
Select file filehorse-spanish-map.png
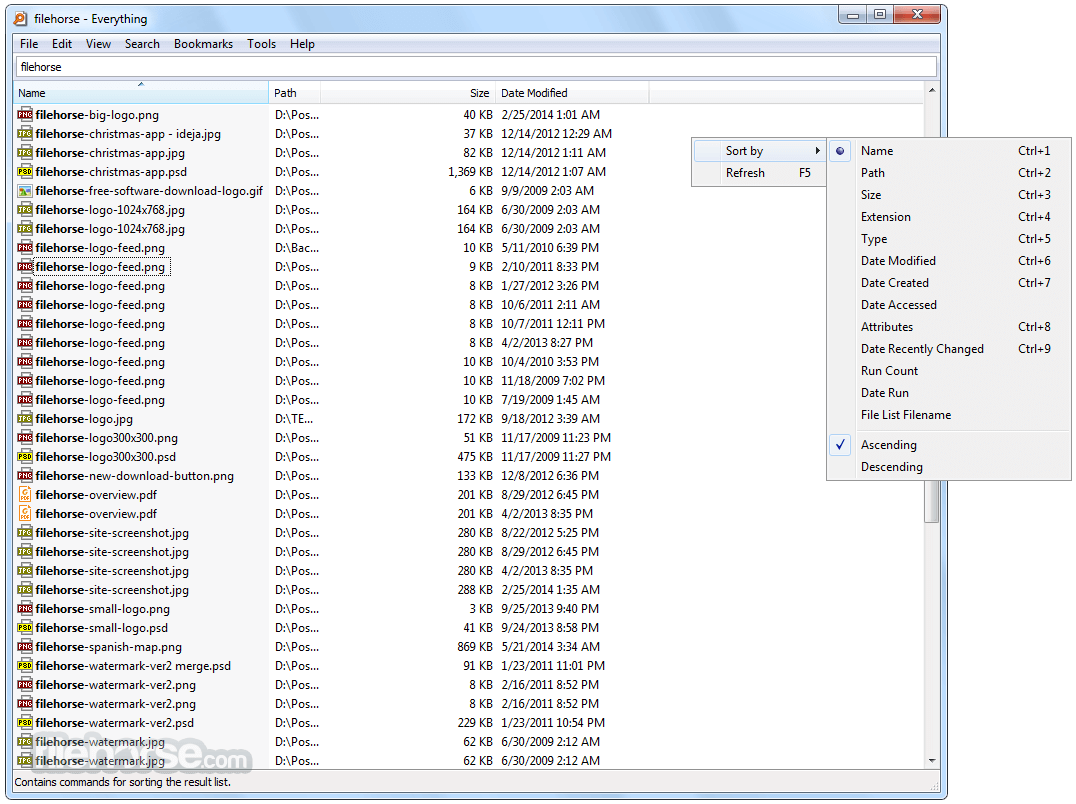(x=108, y=647)
